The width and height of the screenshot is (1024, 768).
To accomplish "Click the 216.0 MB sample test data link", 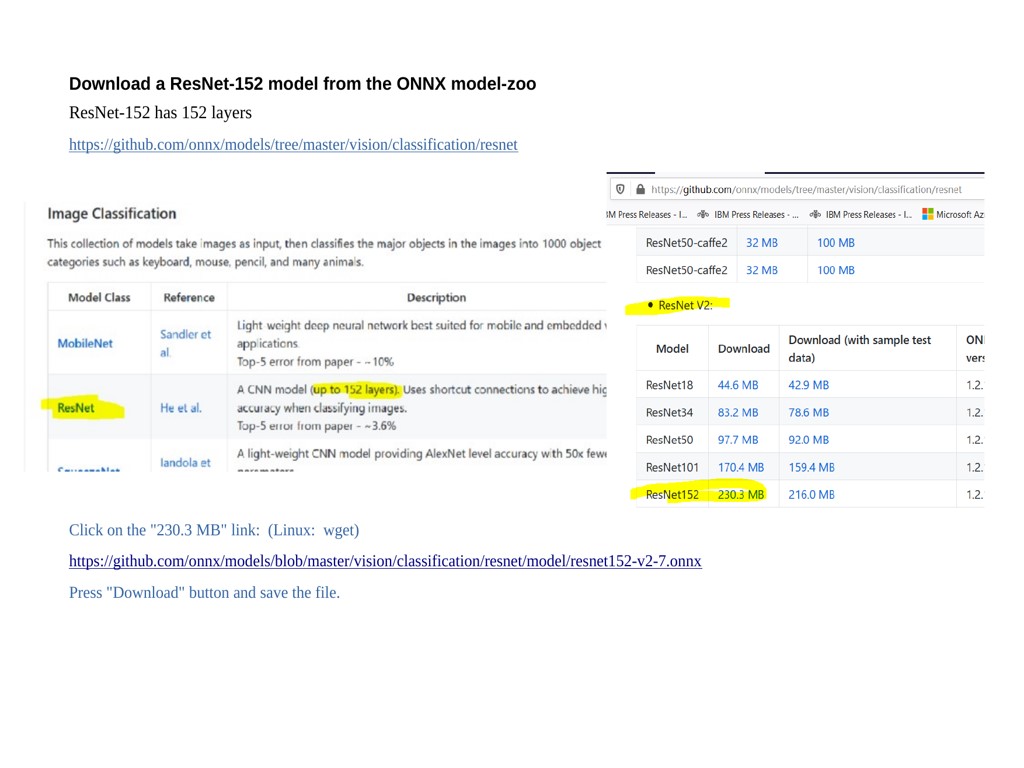I will coord(811,494).
